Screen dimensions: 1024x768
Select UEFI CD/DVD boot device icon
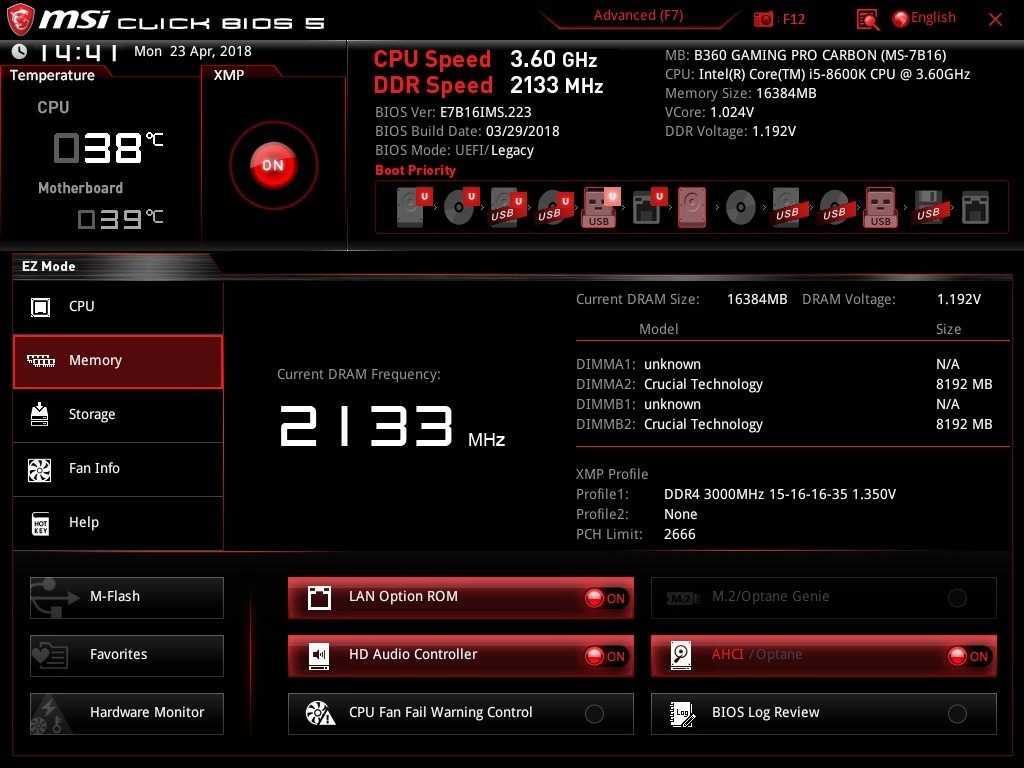point(461,207)
